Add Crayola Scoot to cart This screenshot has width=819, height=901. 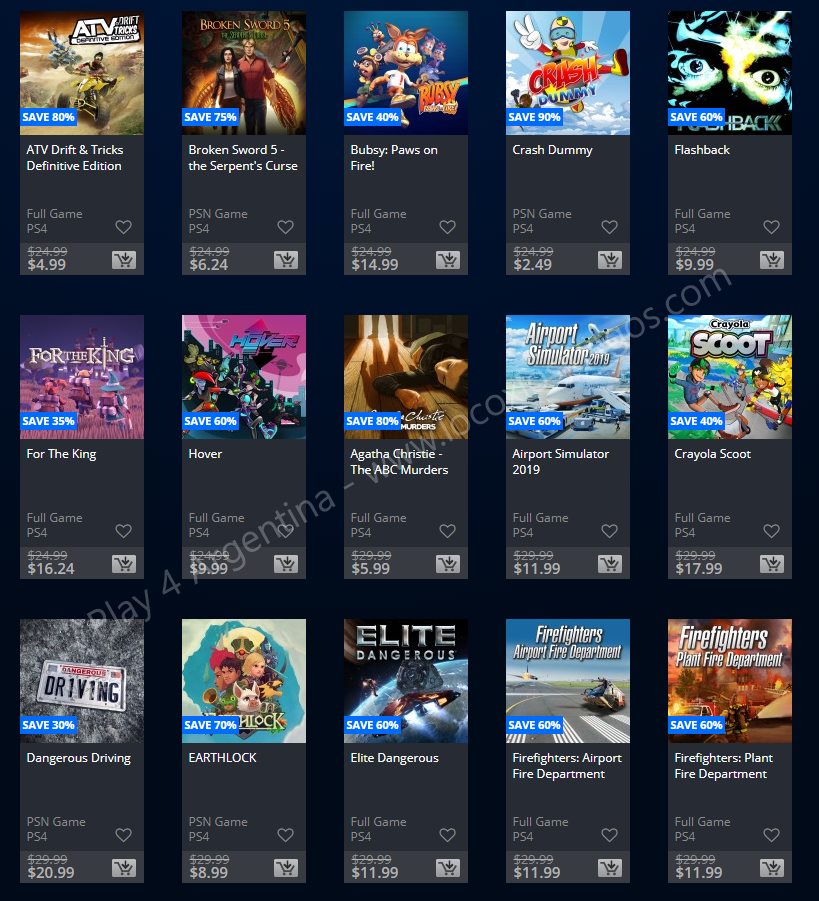point(772,564)
